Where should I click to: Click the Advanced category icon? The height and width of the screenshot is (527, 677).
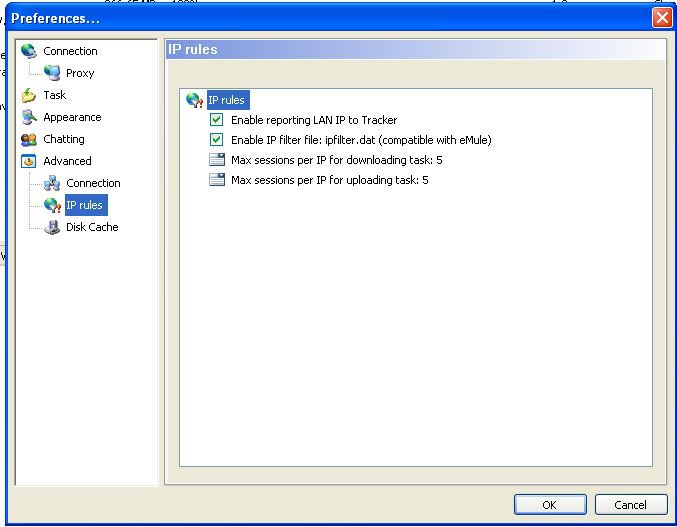pos(28,161)
